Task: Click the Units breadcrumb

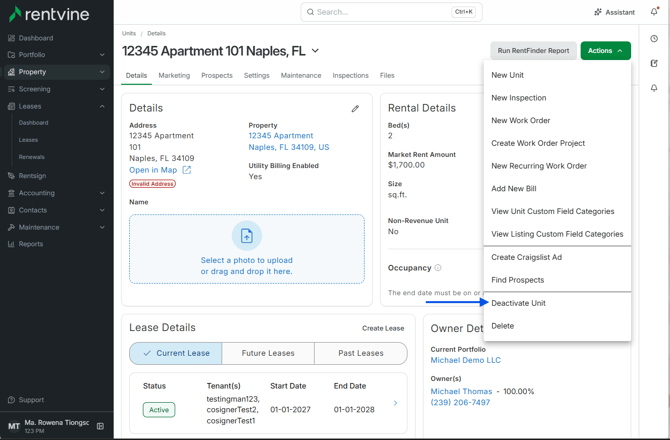Action: coord(129,33)
